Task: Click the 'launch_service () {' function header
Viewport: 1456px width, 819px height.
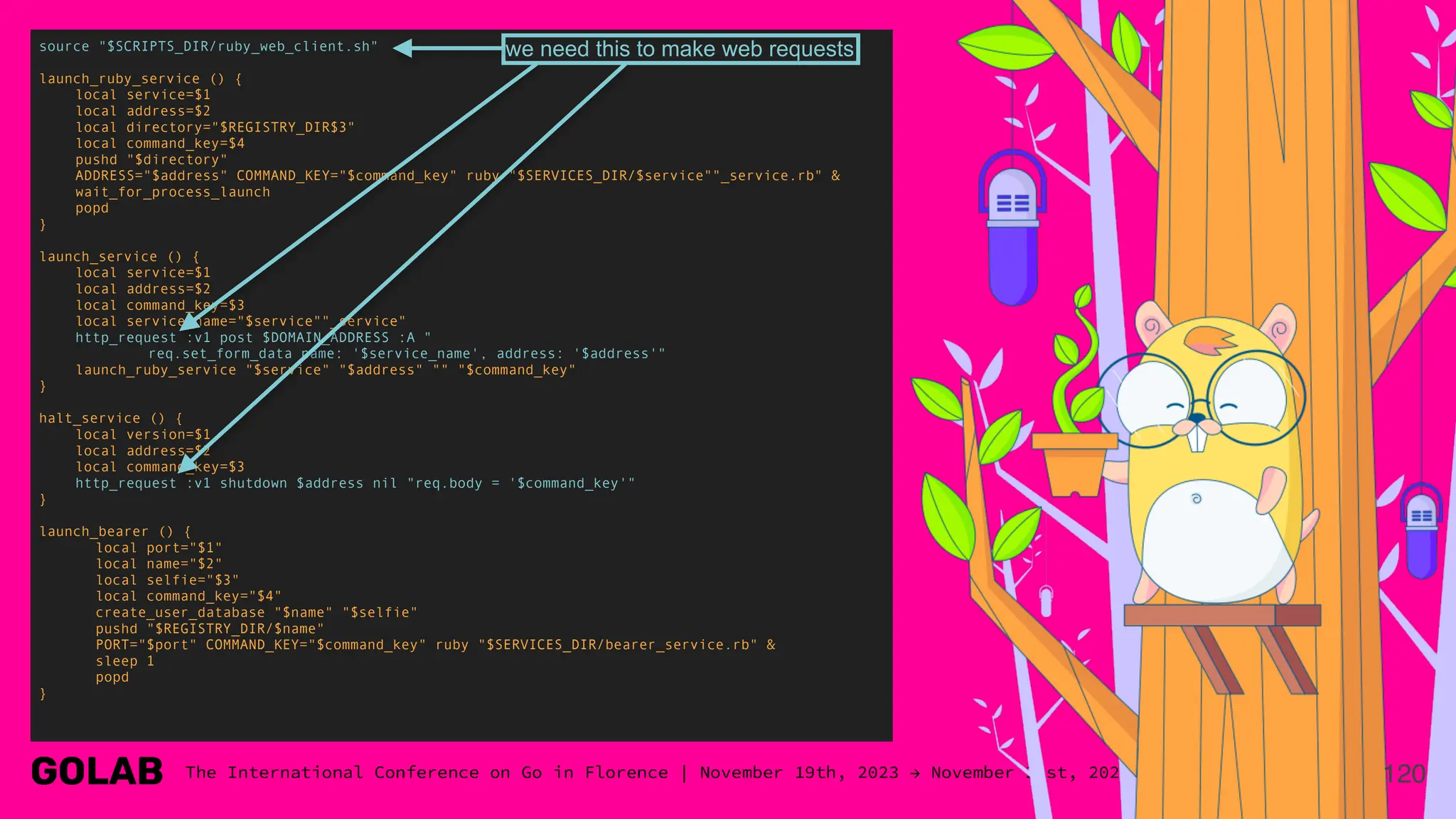Action: tap(119, 257)
